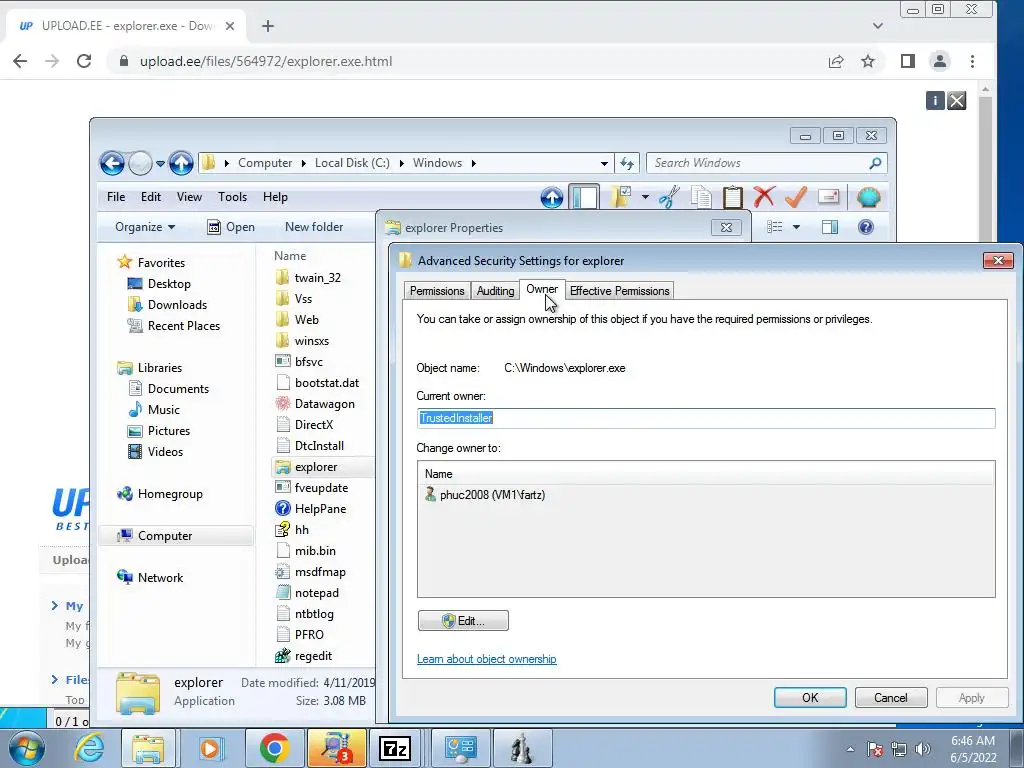Select Network in navigation pane
The width and height of the screenshot is (1024, 768).
tap(150, 577)
